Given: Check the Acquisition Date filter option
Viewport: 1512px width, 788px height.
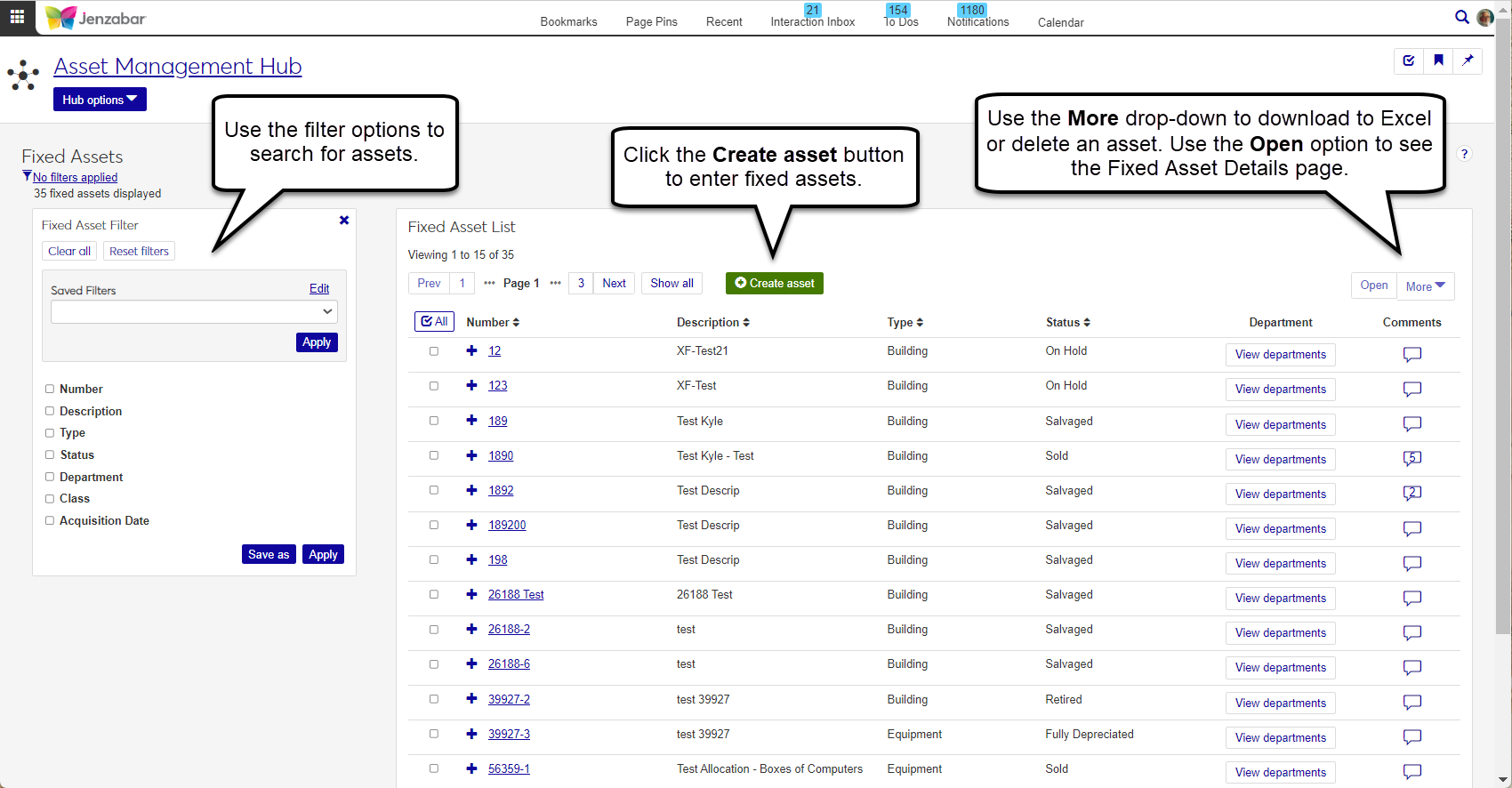Looking at the screenshot, I should point(50,520).
